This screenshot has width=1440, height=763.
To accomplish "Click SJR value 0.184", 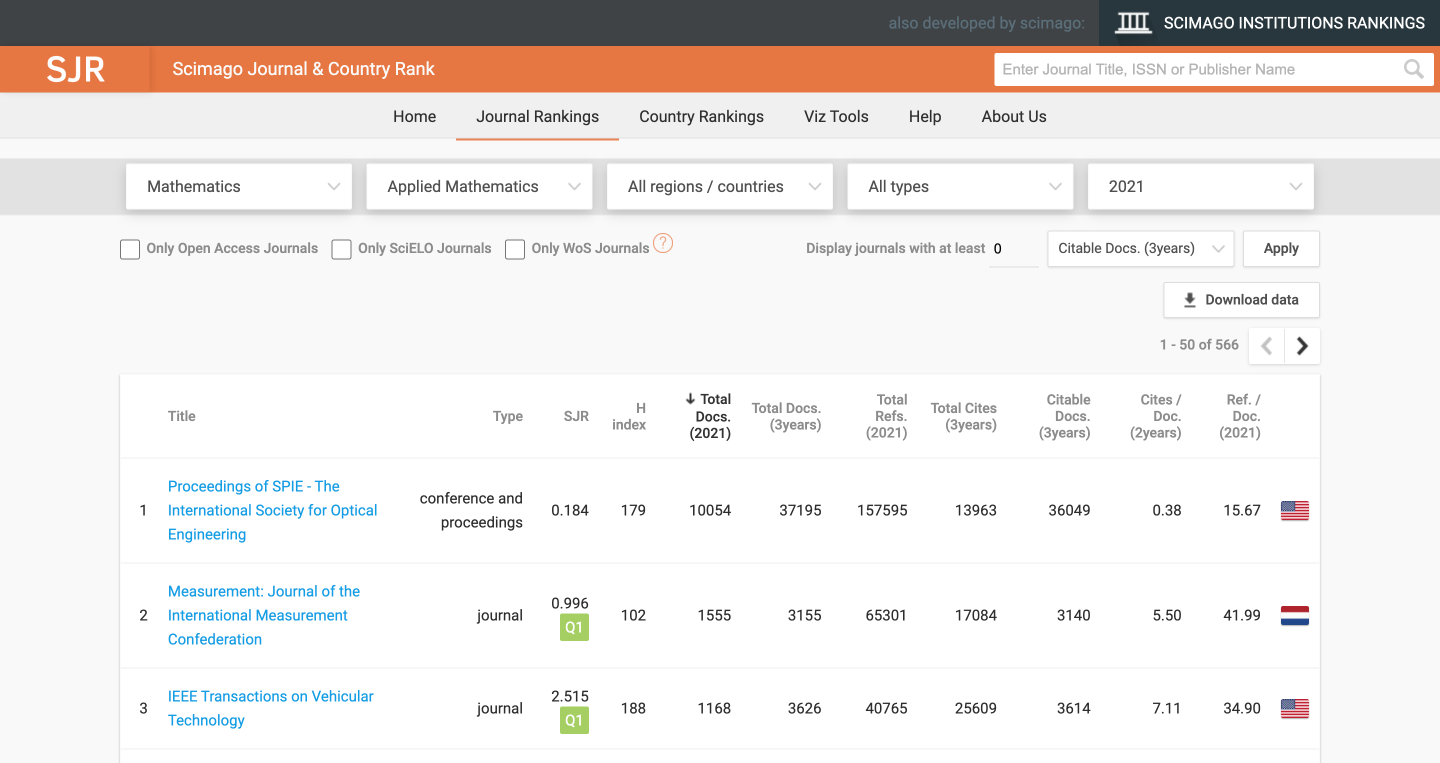I will point(570,510).
